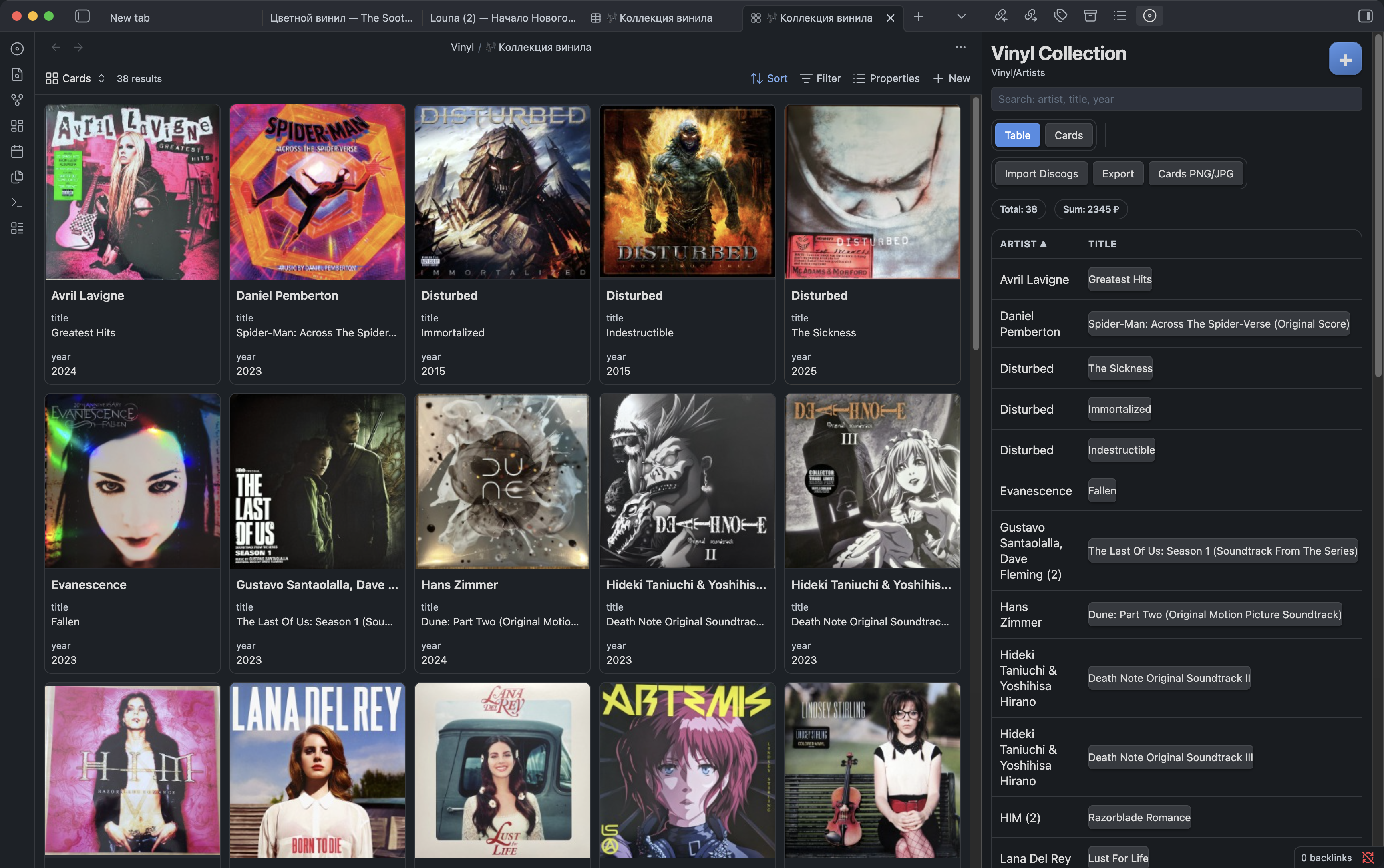The image size is (1384, 868).
Task: Open the templates copy icon
Action: (17, 177)
